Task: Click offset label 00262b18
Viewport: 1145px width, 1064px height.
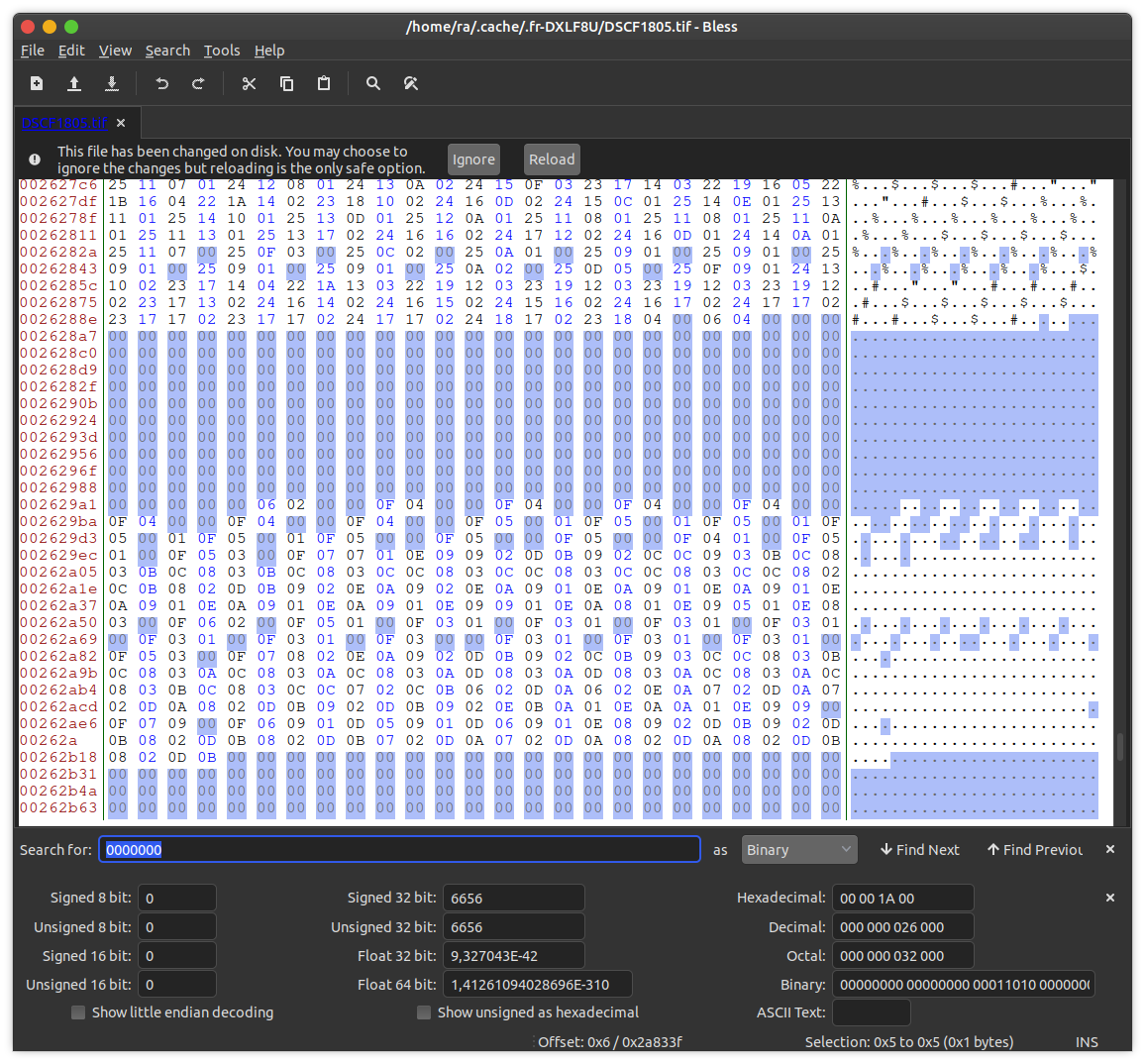Action: (58, 757)
